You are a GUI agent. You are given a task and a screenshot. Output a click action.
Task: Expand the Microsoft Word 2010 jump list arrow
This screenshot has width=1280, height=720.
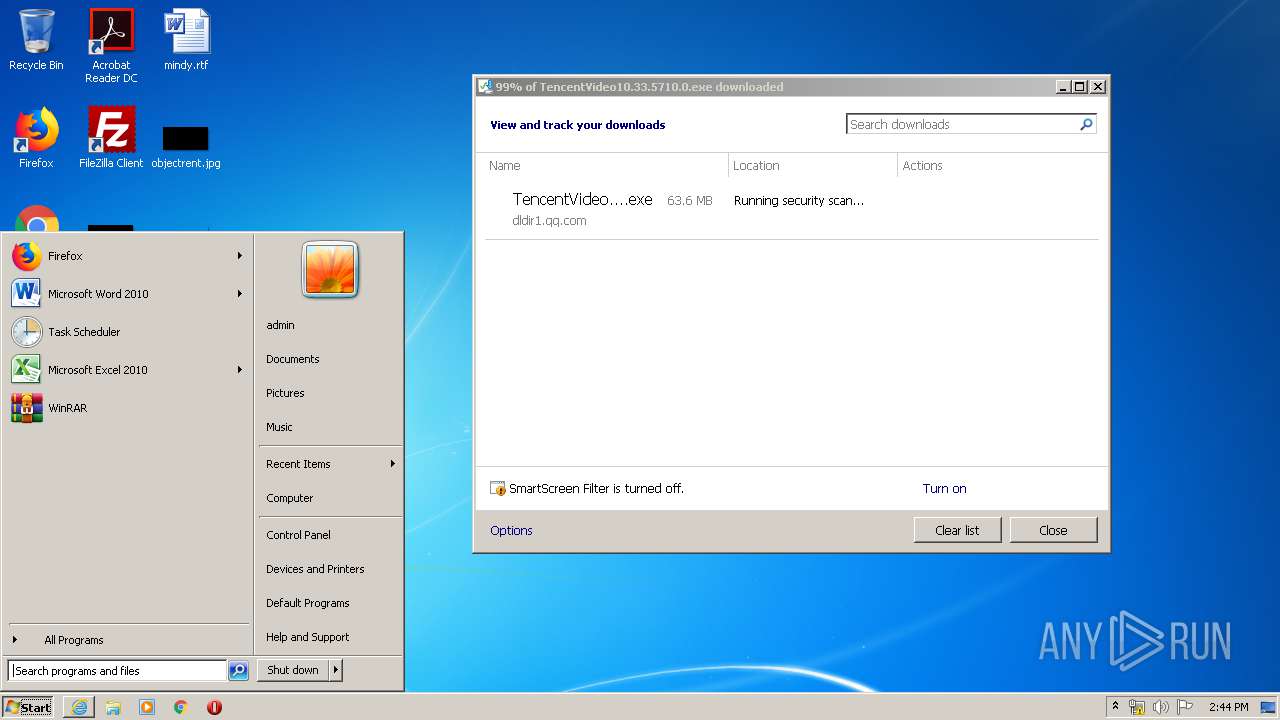[x=240, y=294]
